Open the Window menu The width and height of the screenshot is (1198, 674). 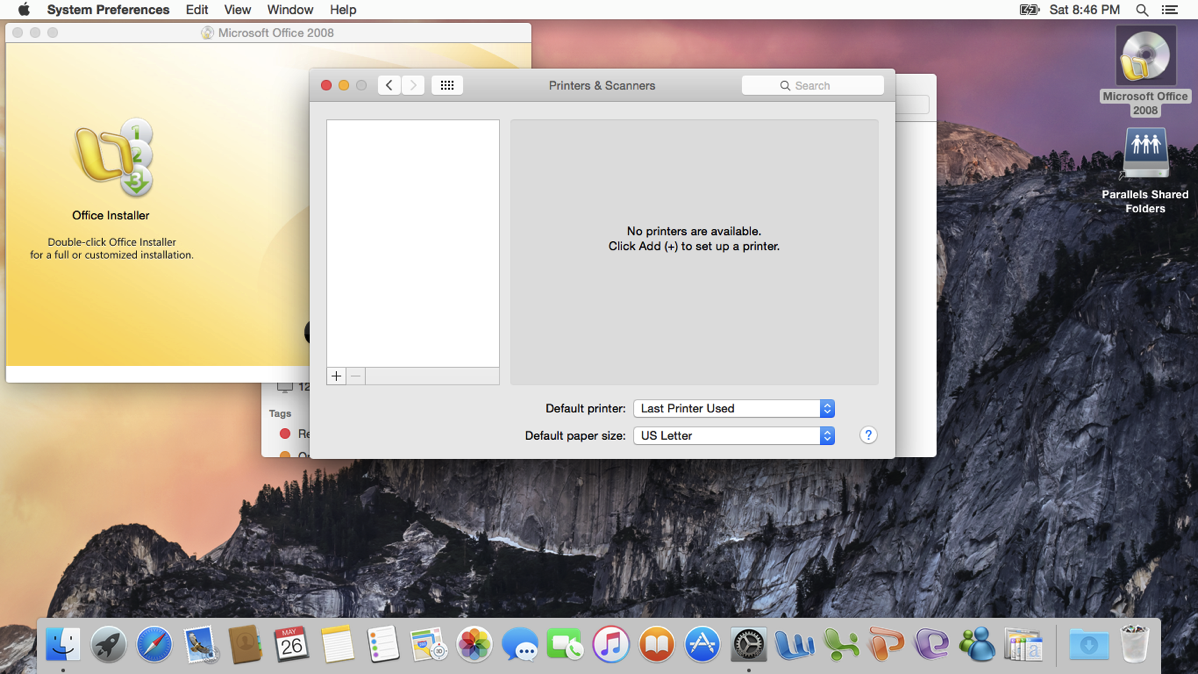290,10
